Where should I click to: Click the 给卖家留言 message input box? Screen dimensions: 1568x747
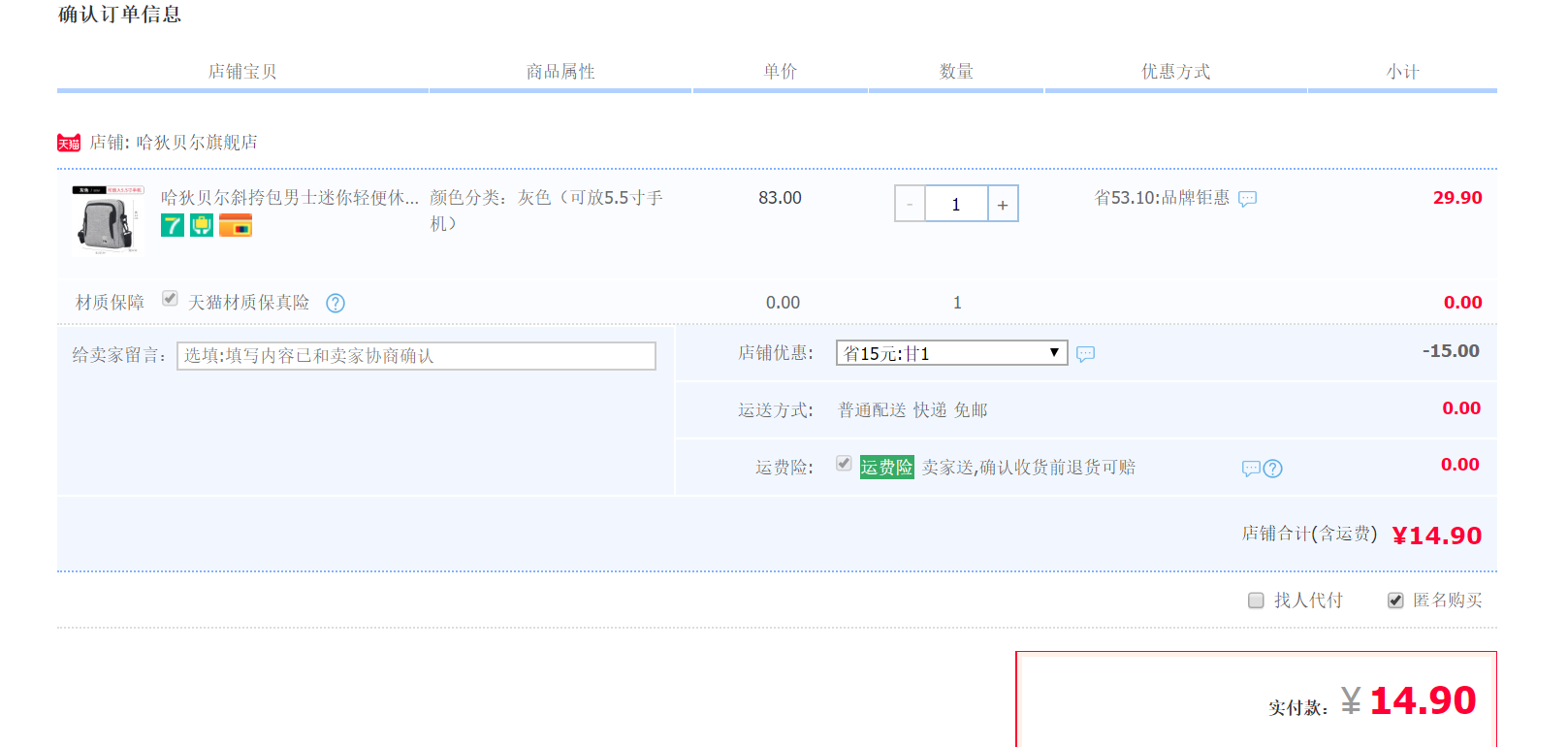click(416, 356)
